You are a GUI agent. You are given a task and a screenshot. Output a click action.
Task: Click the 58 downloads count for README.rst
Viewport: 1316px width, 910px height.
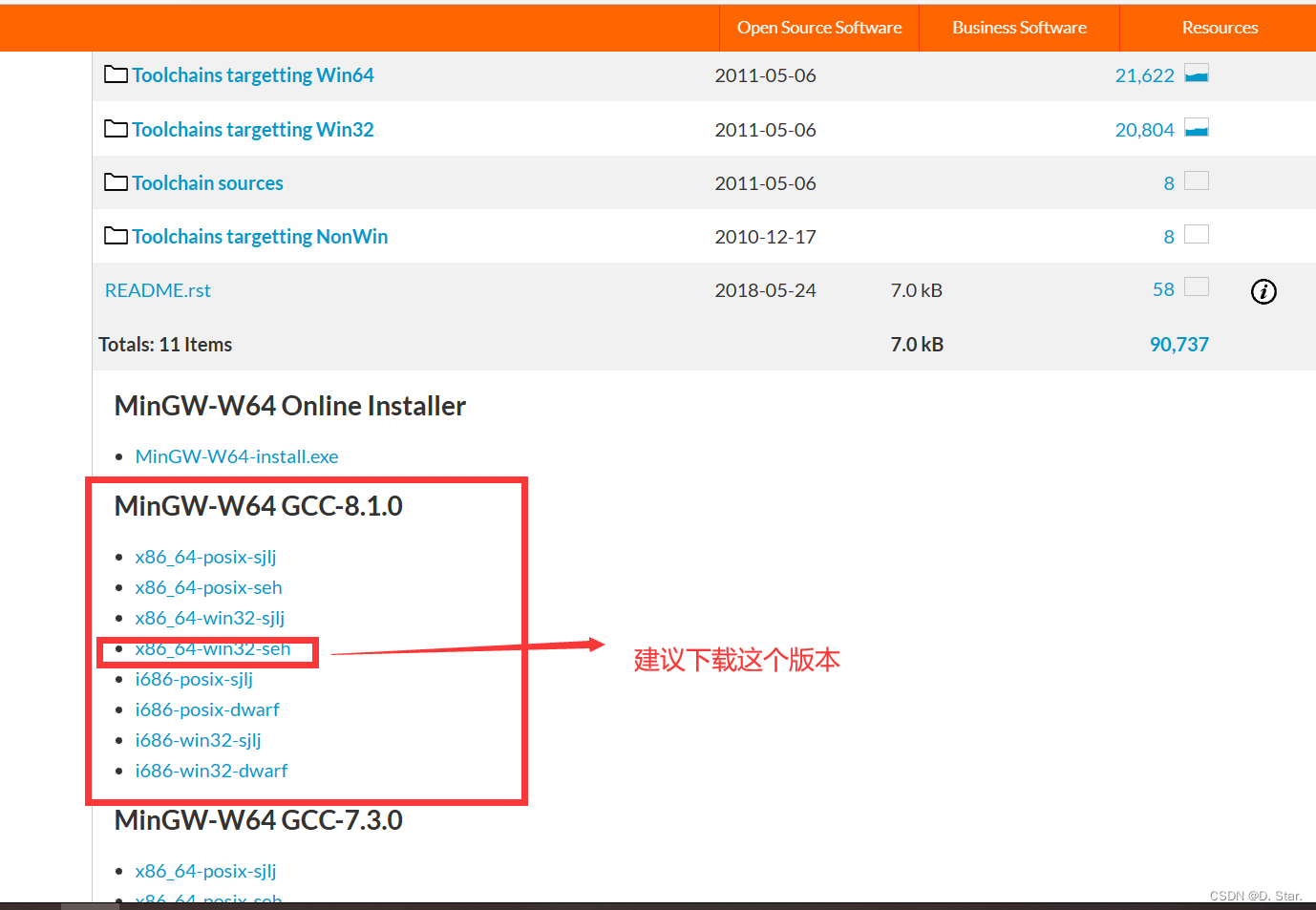click(1163, 289)
